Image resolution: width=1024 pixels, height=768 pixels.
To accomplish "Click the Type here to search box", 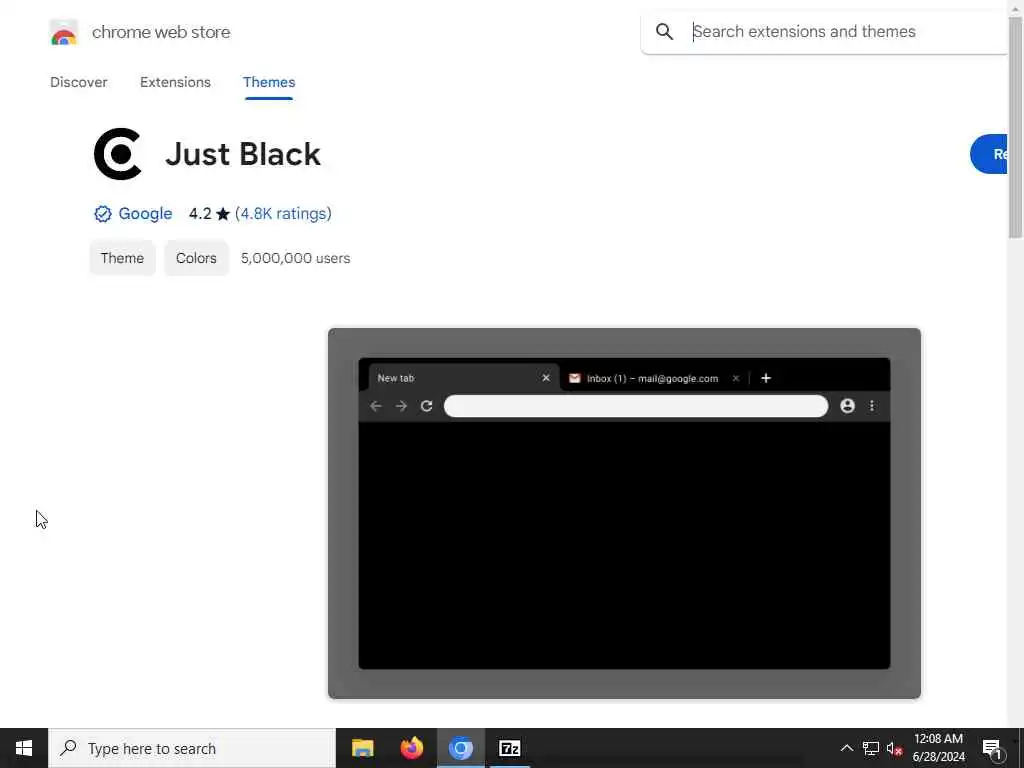I will click(192, 748).
